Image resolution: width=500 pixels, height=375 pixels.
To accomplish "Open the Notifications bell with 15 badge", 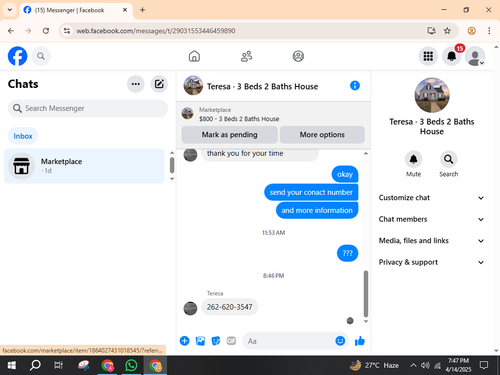I will click(451, 56).
